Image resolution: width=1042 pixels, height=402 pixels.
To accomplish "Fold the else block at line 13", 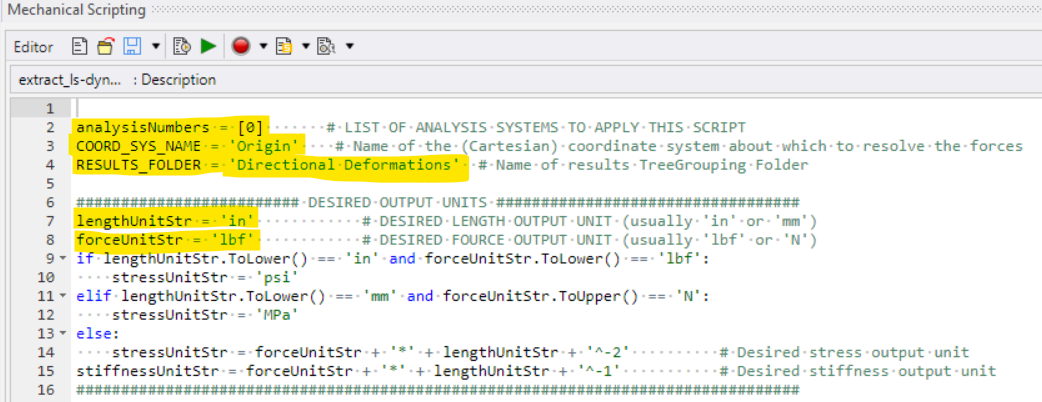I will (x=62, y=333).
